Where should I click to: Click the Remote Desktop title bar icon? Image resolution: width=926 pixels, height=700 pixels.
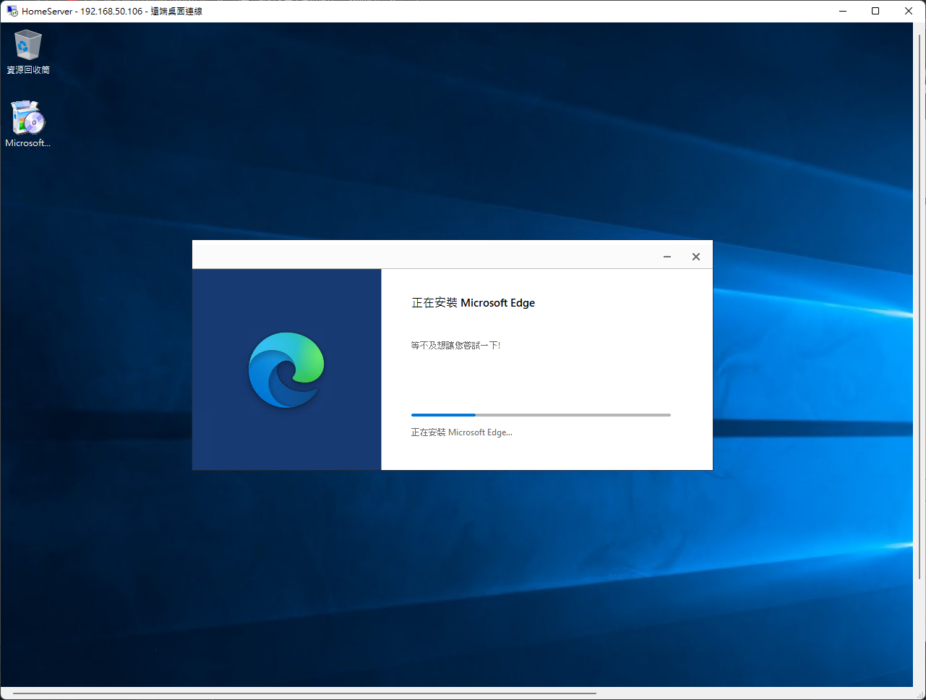(12, 11)
